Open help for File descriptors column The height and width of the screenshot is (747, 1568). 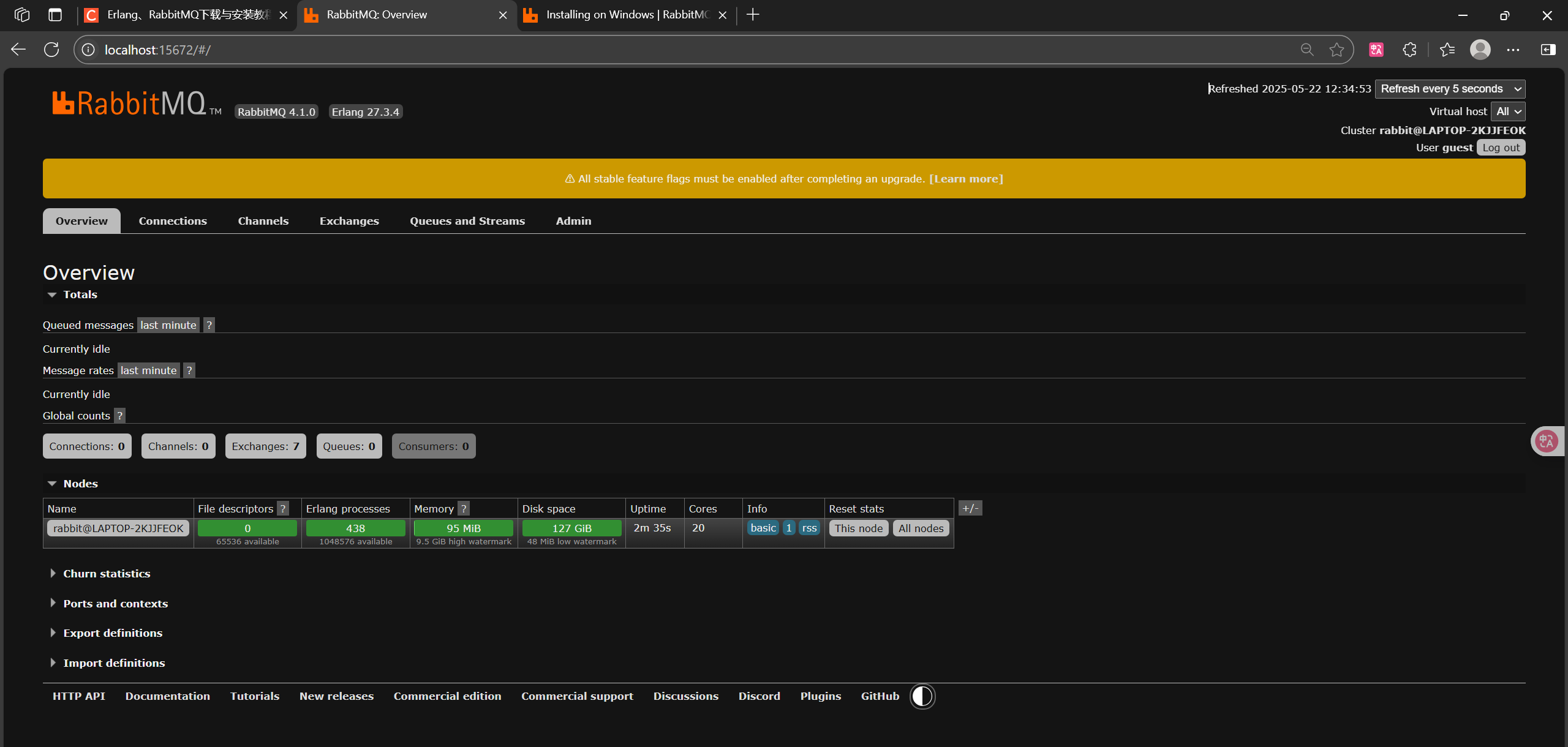[282, 509]
